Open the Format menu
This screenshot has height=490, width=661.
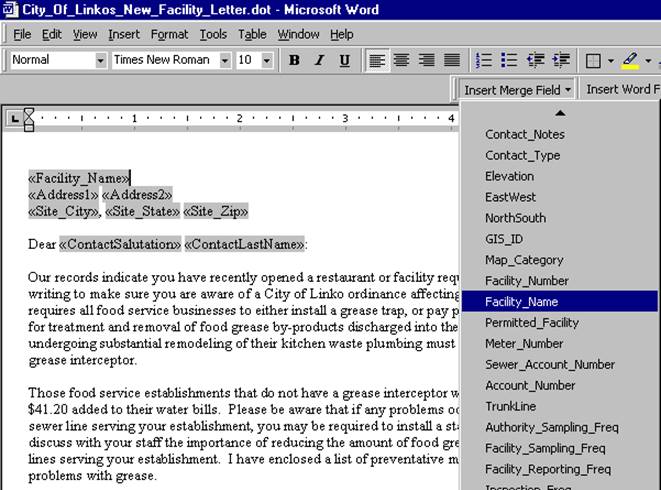coord(169,34)
